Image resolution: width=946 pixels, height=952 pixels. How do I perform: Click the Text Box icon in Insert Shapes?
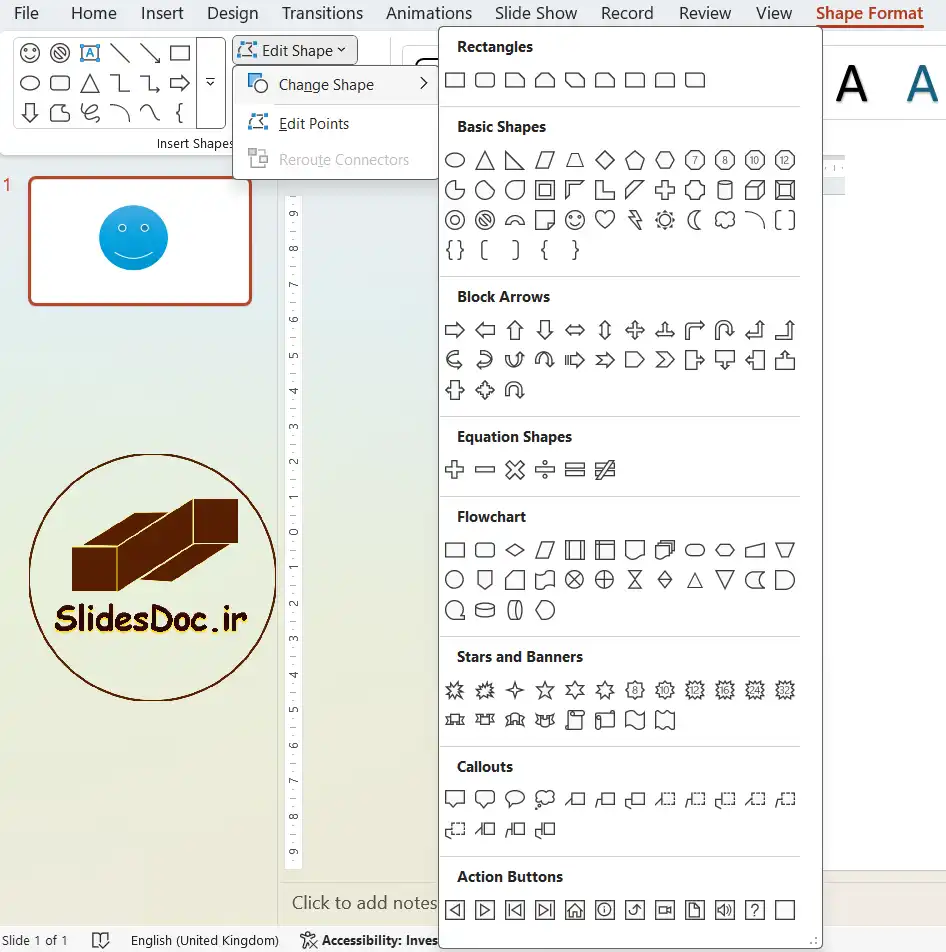click(x=90, y=53)
